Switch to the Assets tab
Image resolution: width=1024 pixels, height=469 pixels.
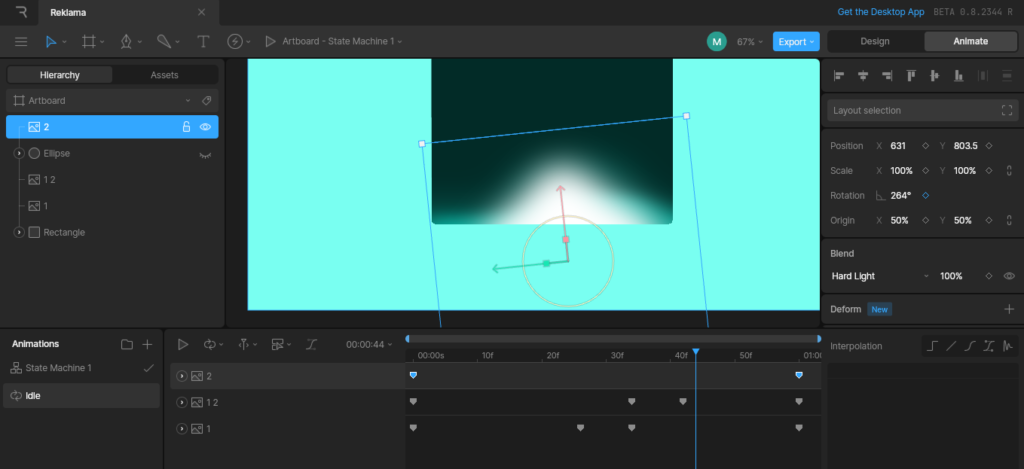click(x=165, y=75)
